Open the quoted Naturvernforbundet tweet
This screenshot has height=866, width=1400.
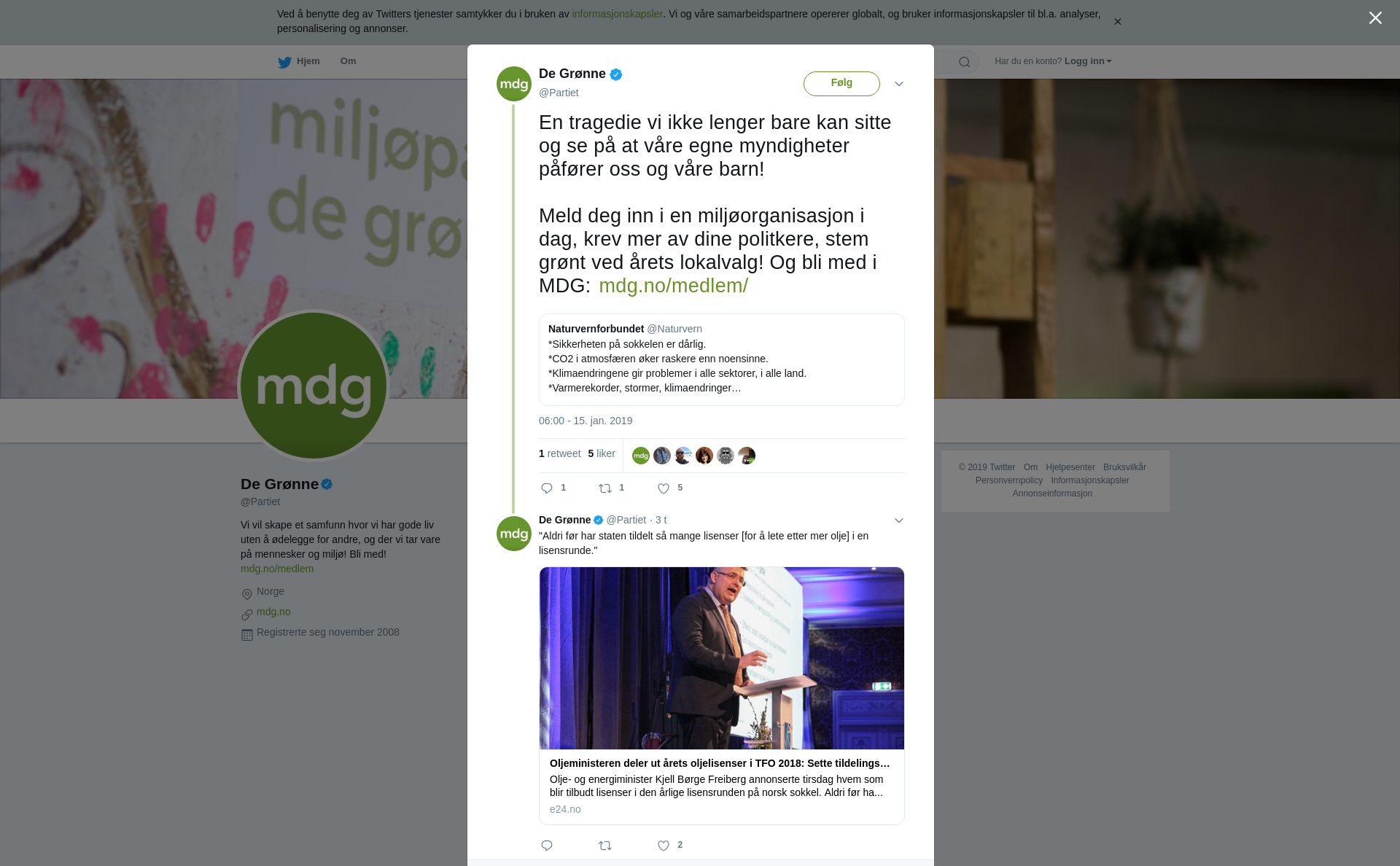(722, 359)
